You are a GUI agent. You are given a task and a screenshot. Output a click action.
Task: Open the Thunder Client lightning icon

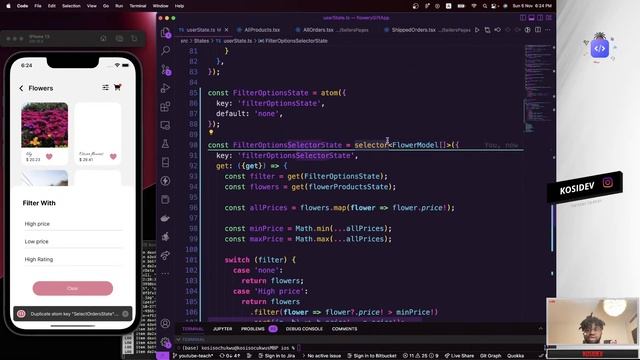point(165,181)
